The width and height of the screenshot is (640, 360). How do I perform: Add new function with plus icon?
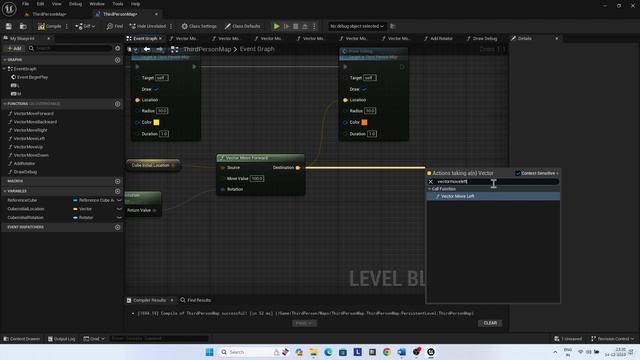118,104
